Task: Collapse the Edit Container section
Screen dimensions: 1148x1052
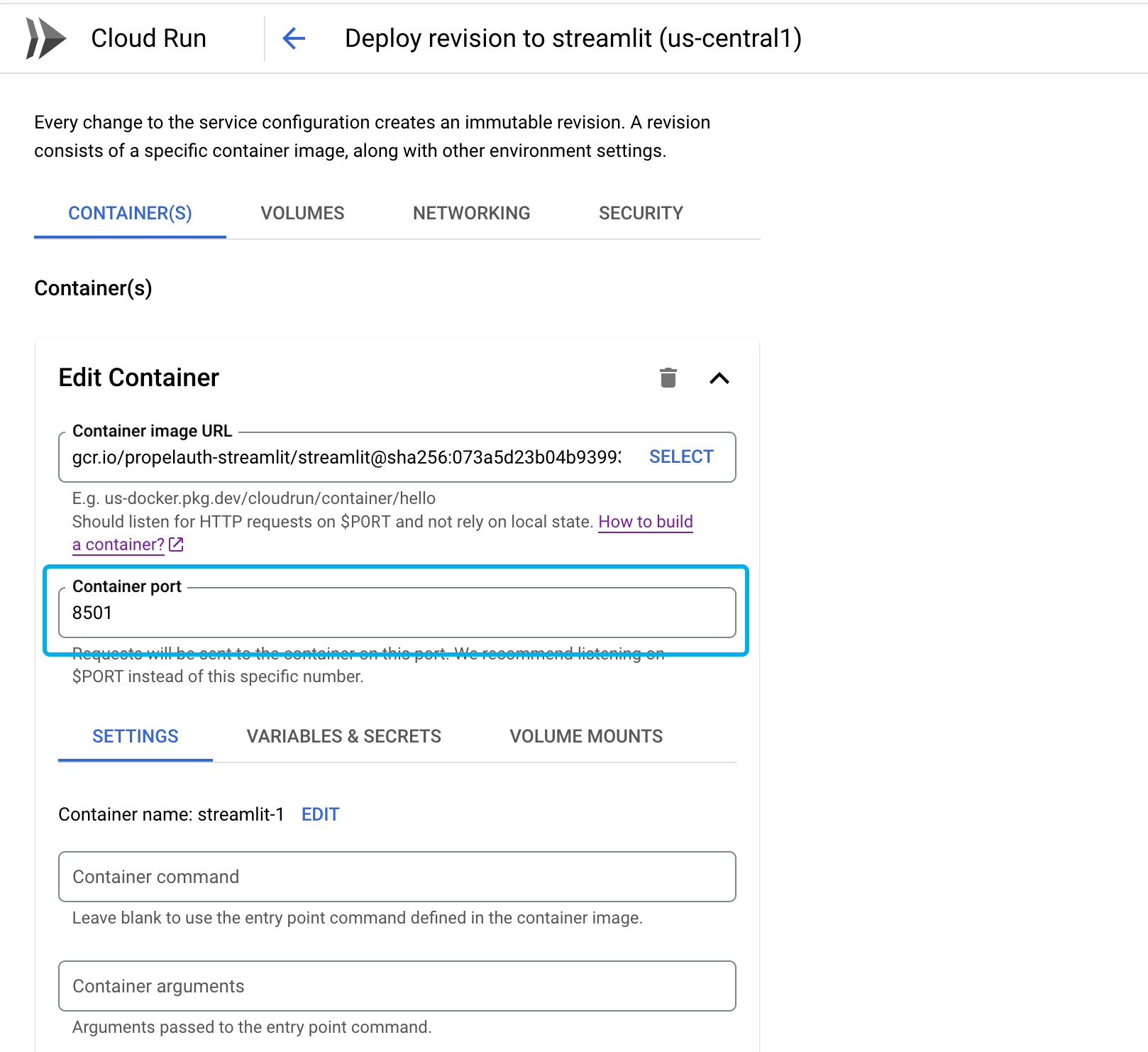Action: pos(719,378)
